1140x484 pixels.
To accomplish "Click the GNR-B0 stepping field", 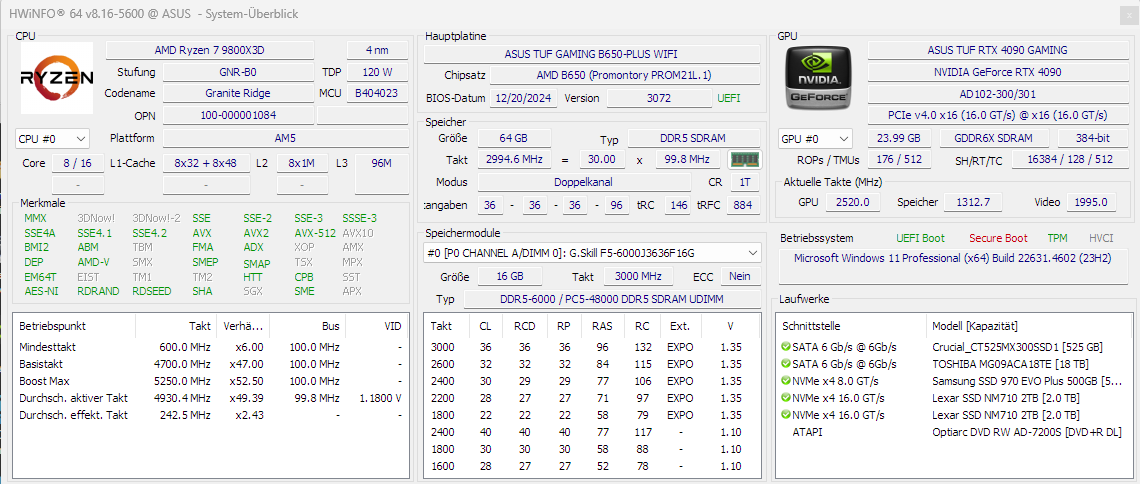I will point(238,72).
